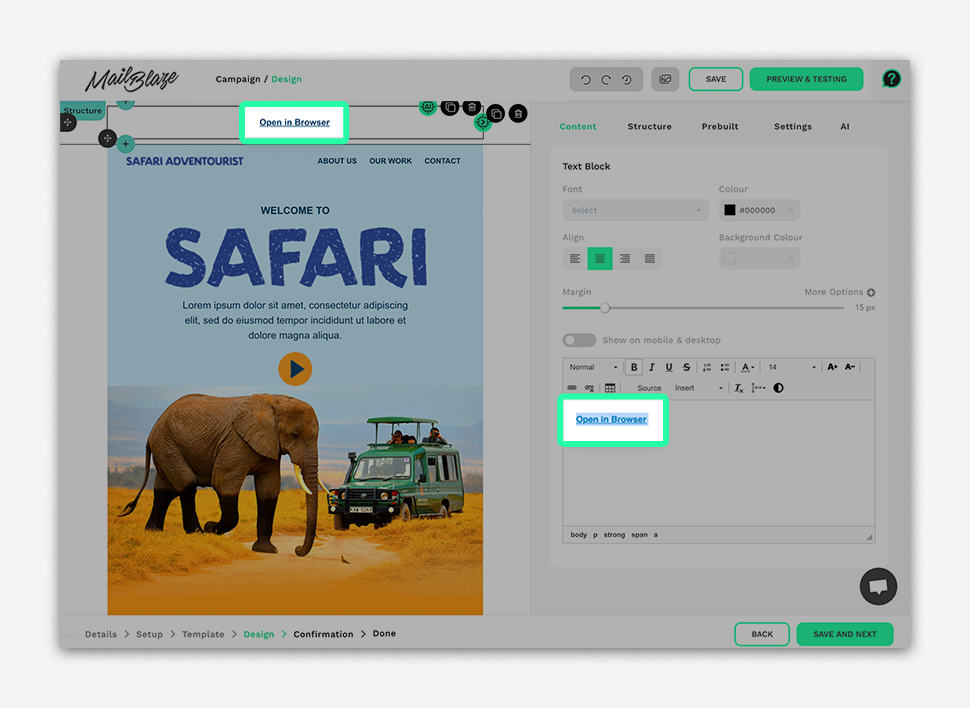Viewport: 970px width, 708px height.
Task: Open the Normal paragraph format dropdown
Action: (593, 367)
